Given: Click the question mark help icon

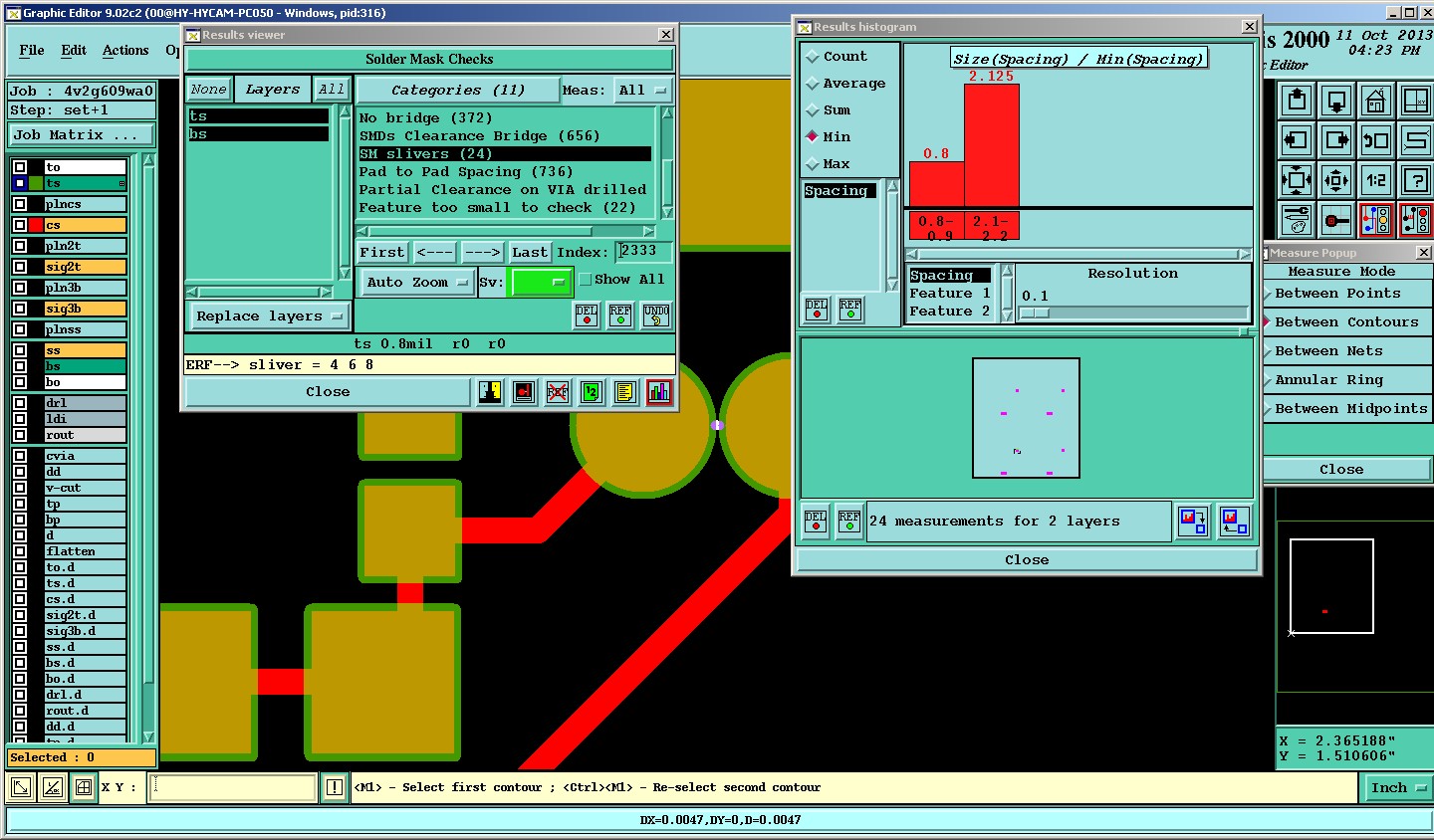Looking at the screenshot, I should click(x=1415, y=180).
